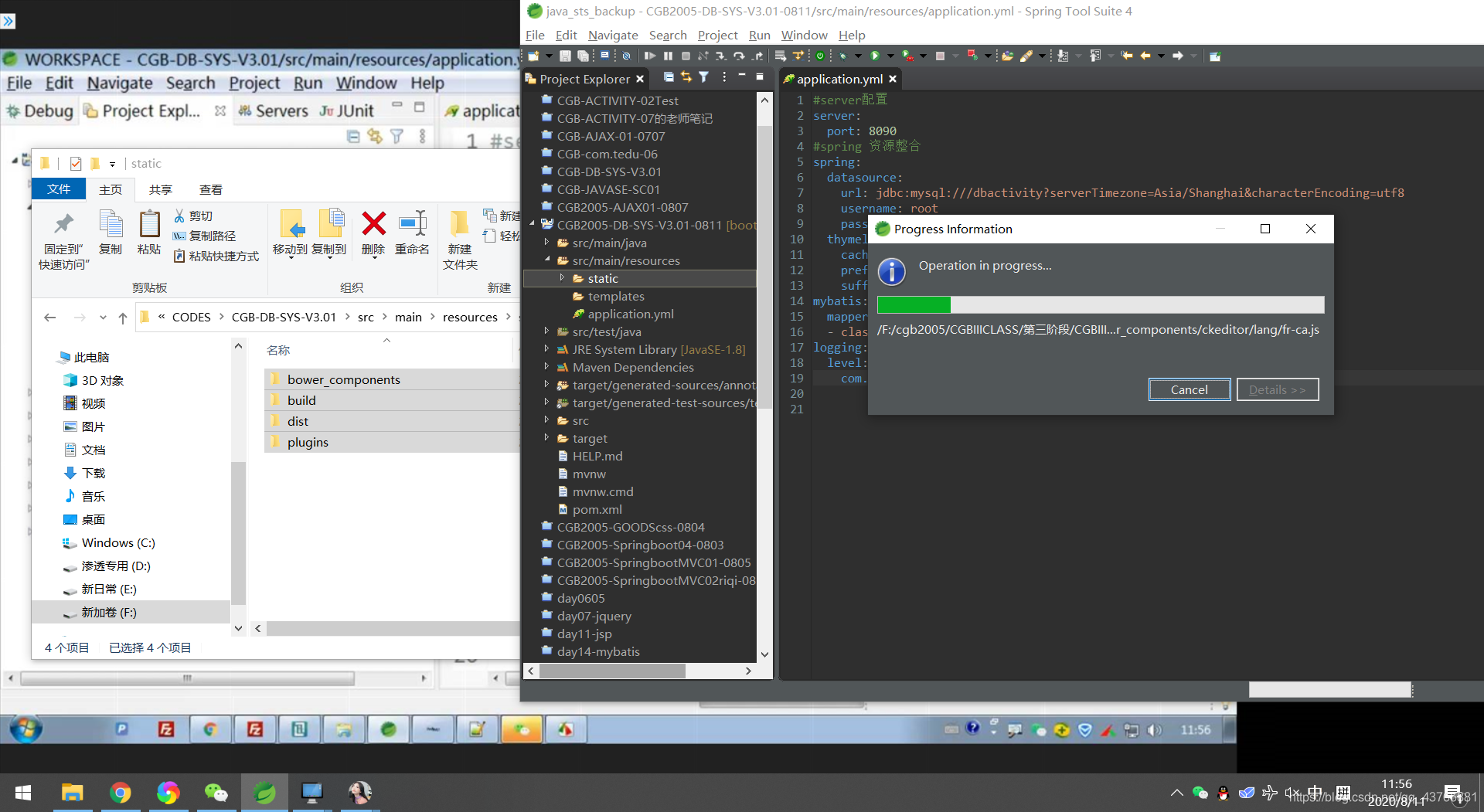The image size is (1484, 812).
Task: Select the bower_components folder in file list
Action: pyautogui.click(x=391, y=379)
